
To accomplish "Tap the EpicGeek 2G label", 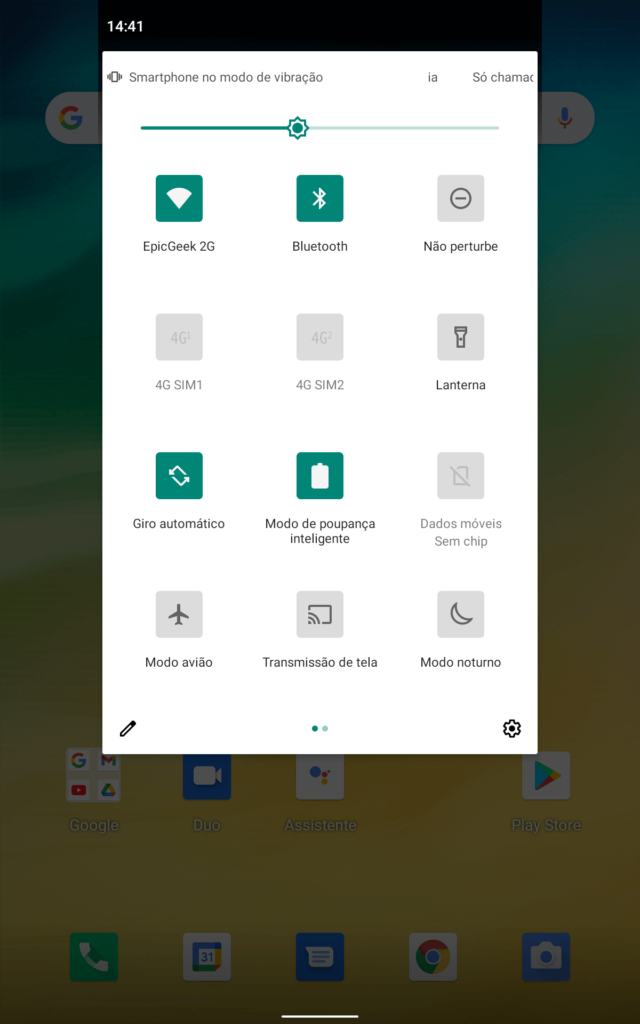I will pos(179,246).
